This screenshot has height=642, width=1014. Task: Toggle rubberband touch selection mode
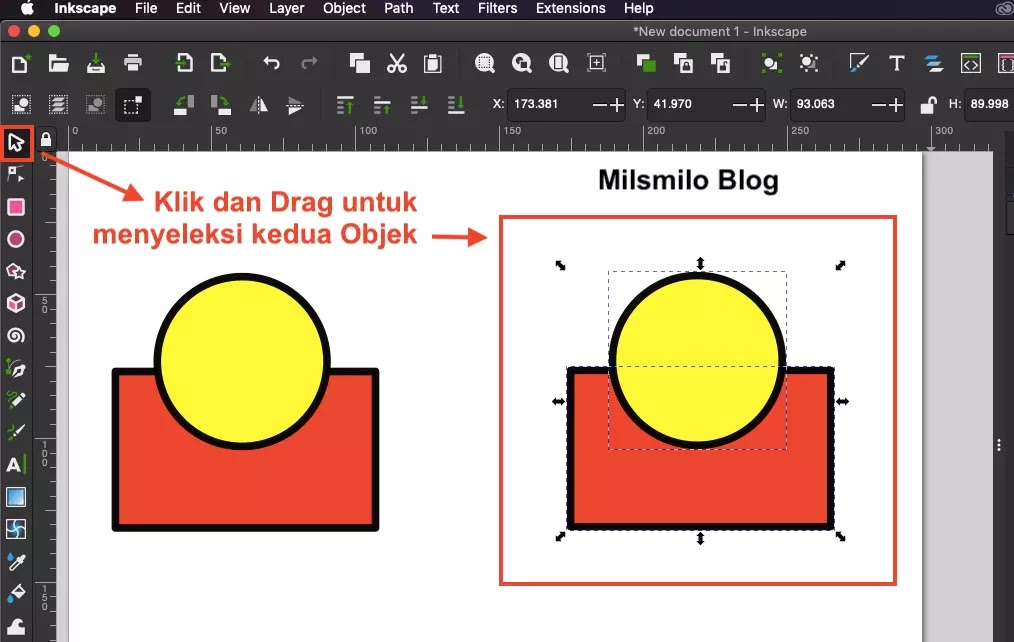pyautogui.click(x=133, y=105)
